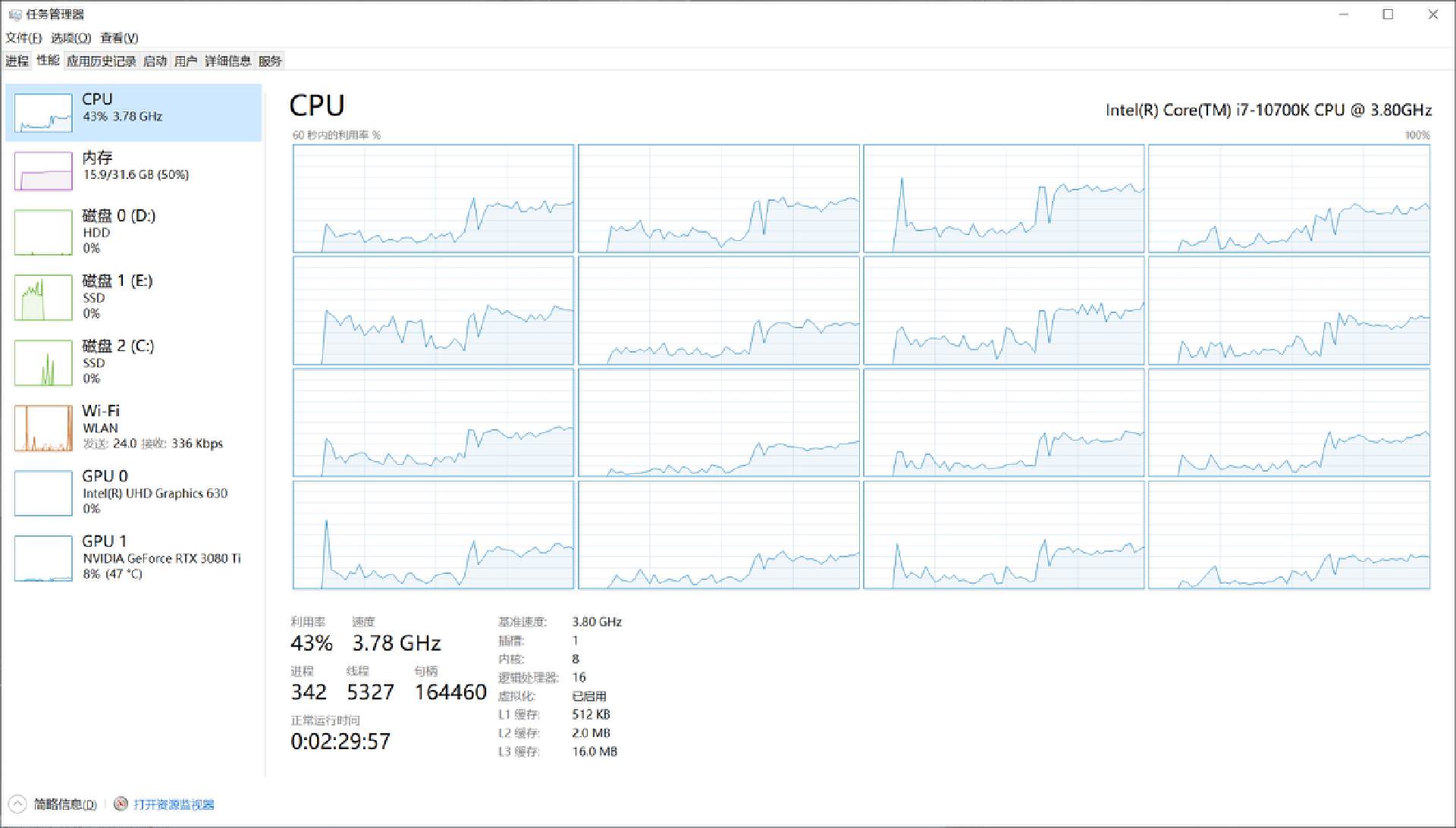This screenshot has width=1456, height=828.
Task: Click the Task Manager title bar icon
Action: click(14, 14)
